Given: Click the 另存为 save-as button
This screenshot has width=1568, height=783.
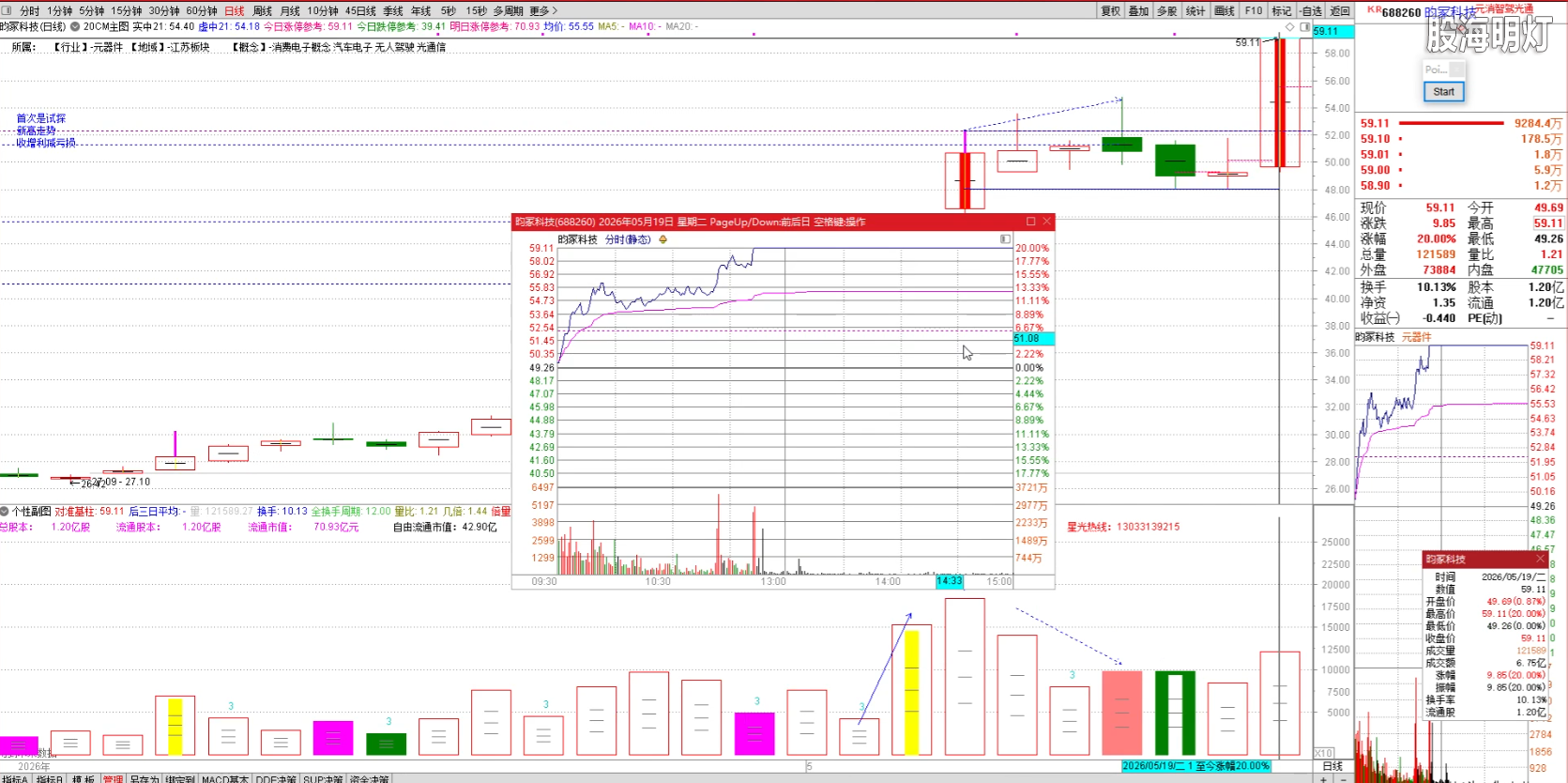Looking at the screenshot, I should pos(145,778).
